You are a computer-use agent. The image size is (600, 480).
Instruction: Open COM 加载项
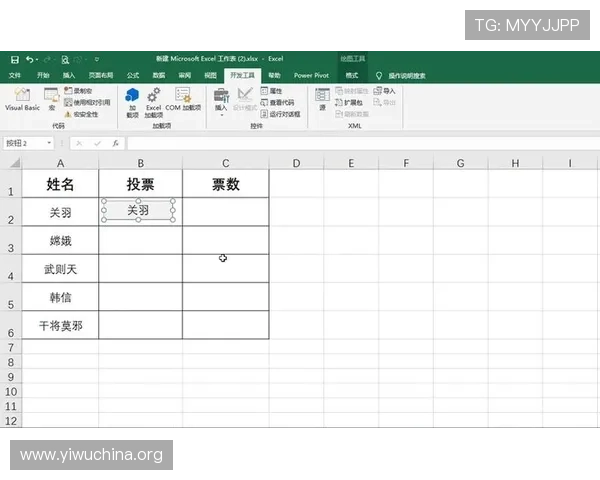183,100
